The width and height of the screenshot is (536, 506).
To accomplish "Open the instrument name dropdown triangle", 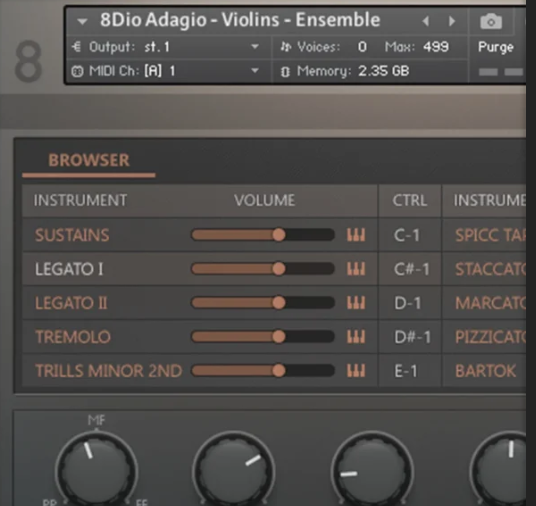I will tap(82, 22).
